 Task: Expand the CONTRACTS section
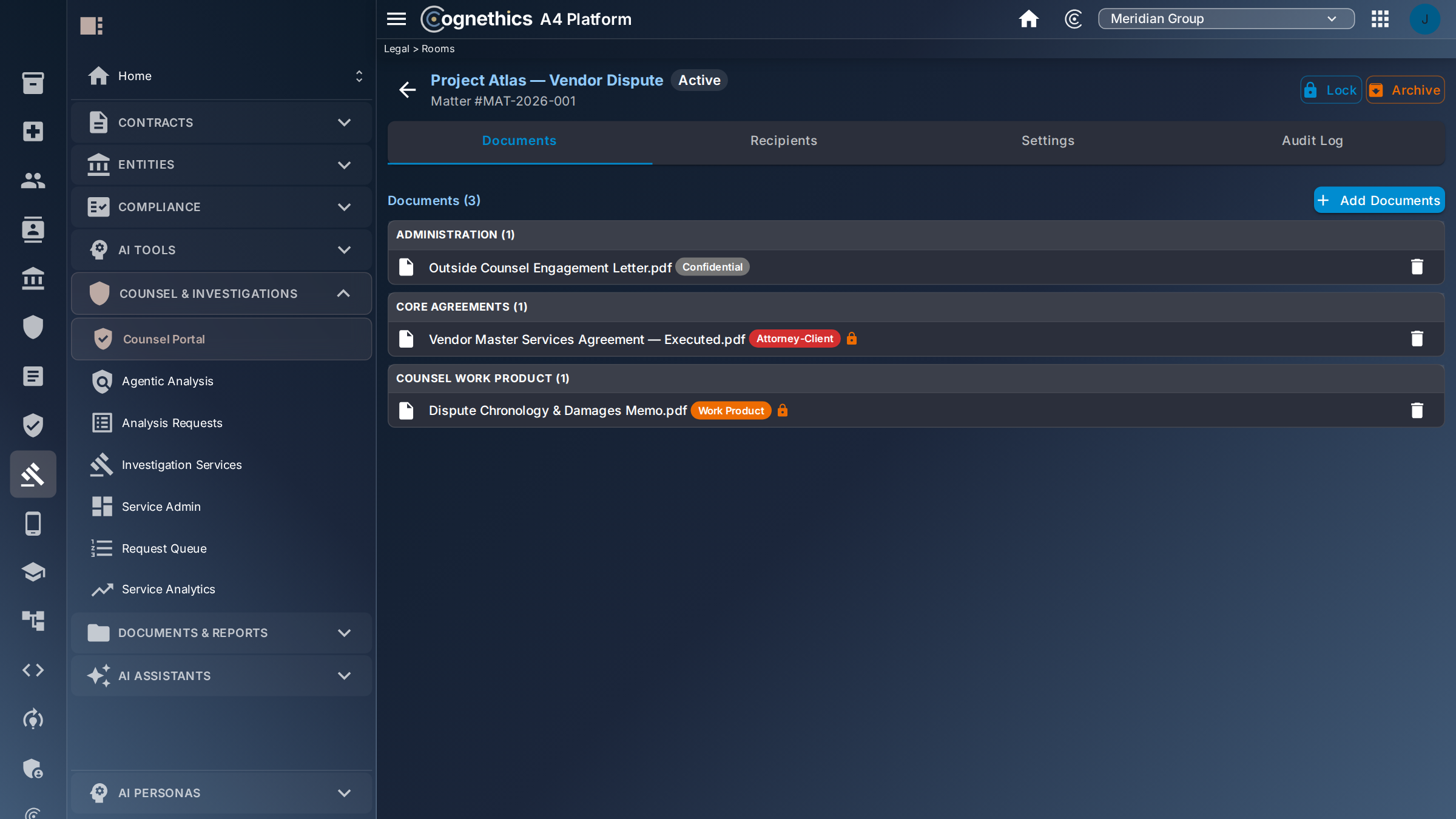click(x=221, y=123)
